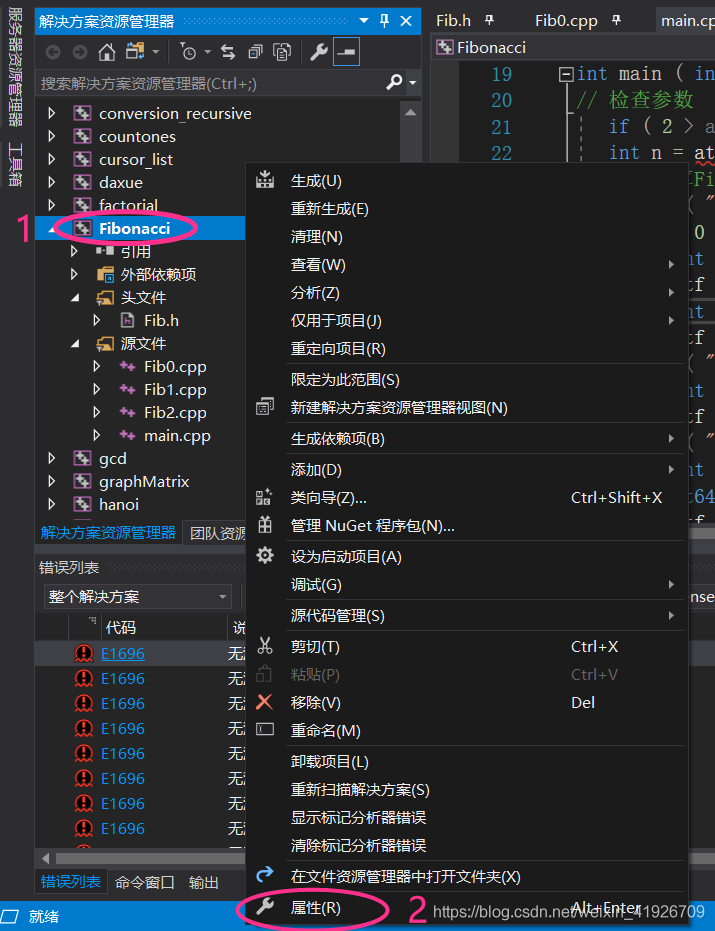Switch to the Fib0.cpp editor tab
Screen dimensions: 715x931
coord(565,20)
